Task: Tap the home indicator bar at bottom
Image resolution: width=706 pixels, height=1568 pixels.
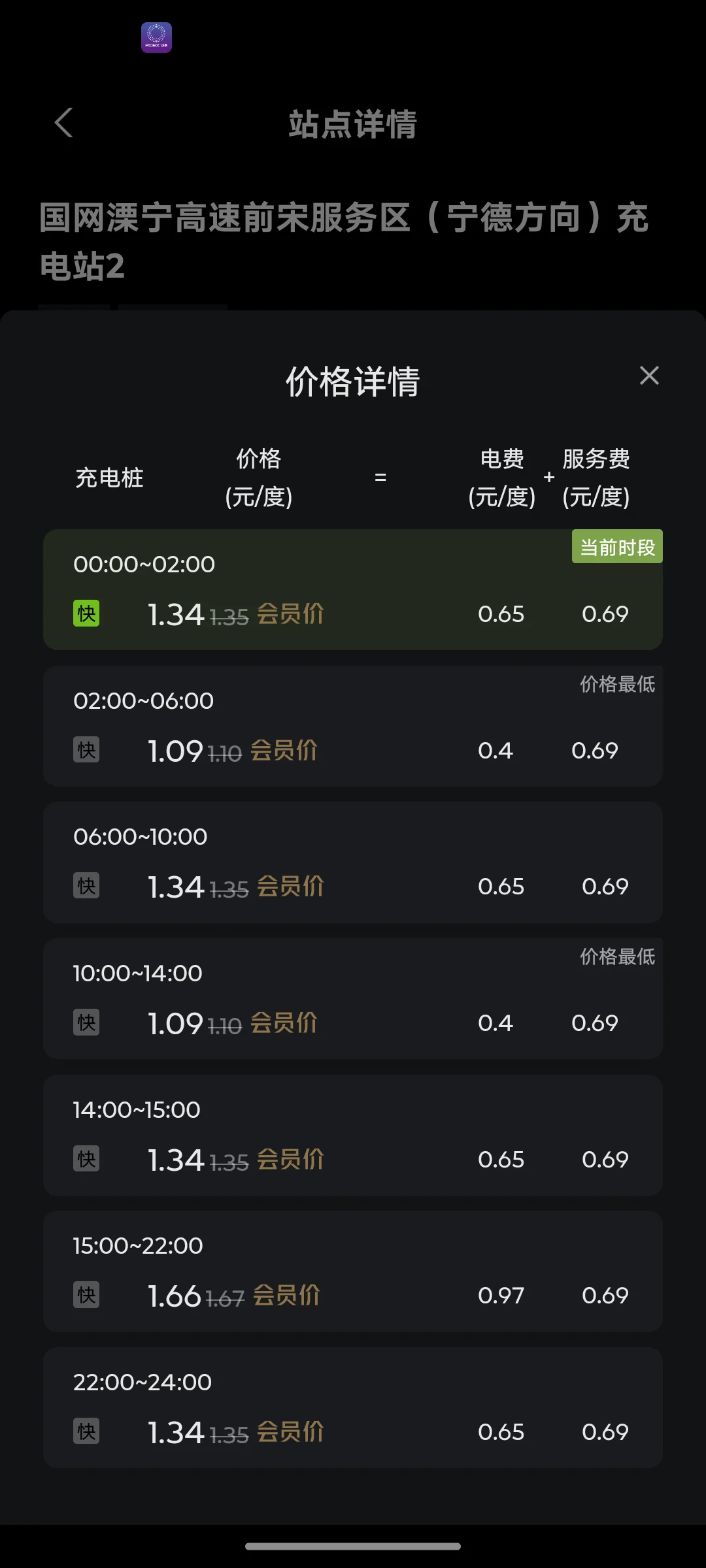Action: [x=353, y=1546]
